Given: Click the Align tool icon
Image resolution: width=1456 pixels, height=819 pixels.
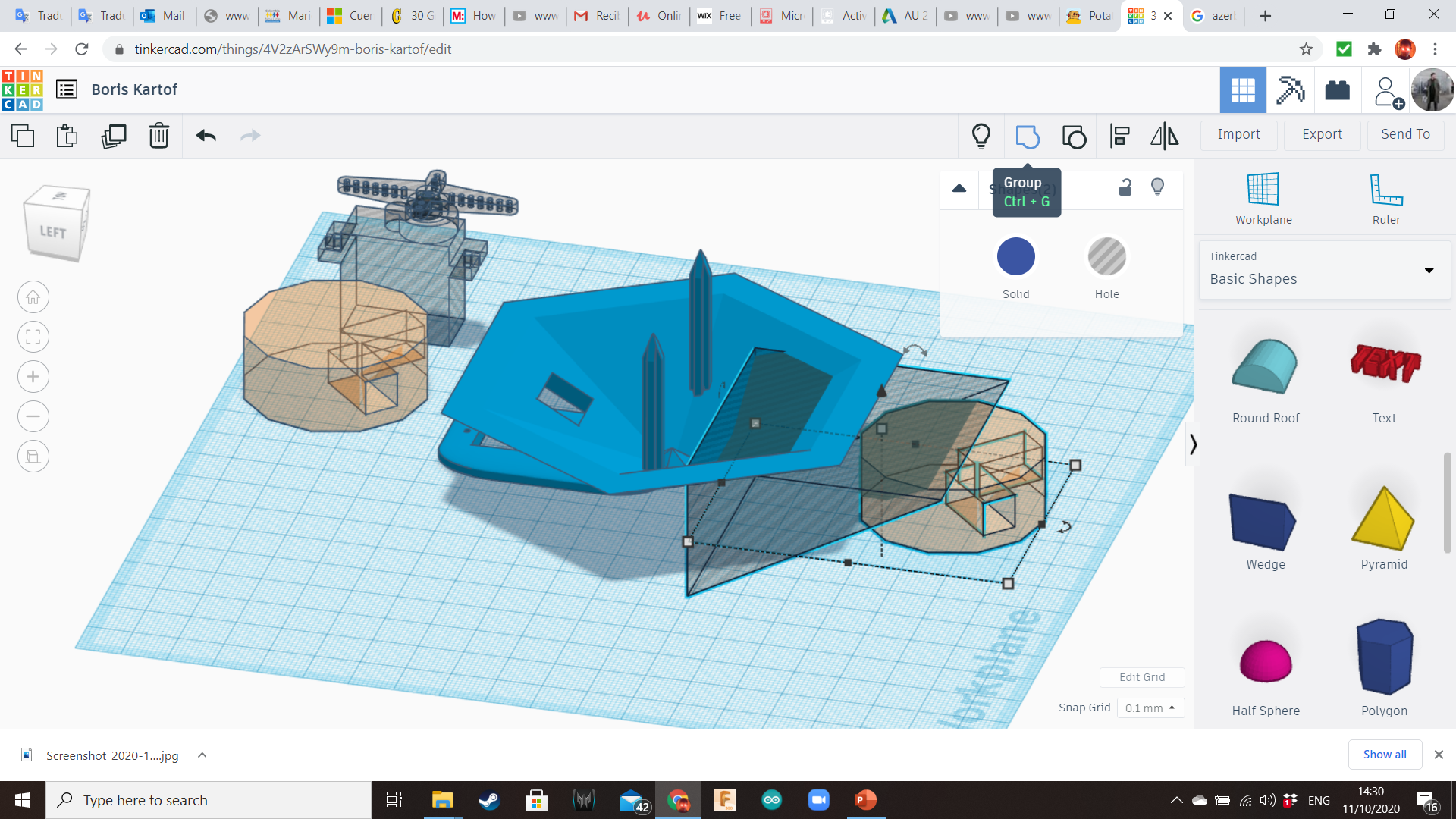Looking at the screenshot, I should pyautogui.click(x=1119, y=136).
